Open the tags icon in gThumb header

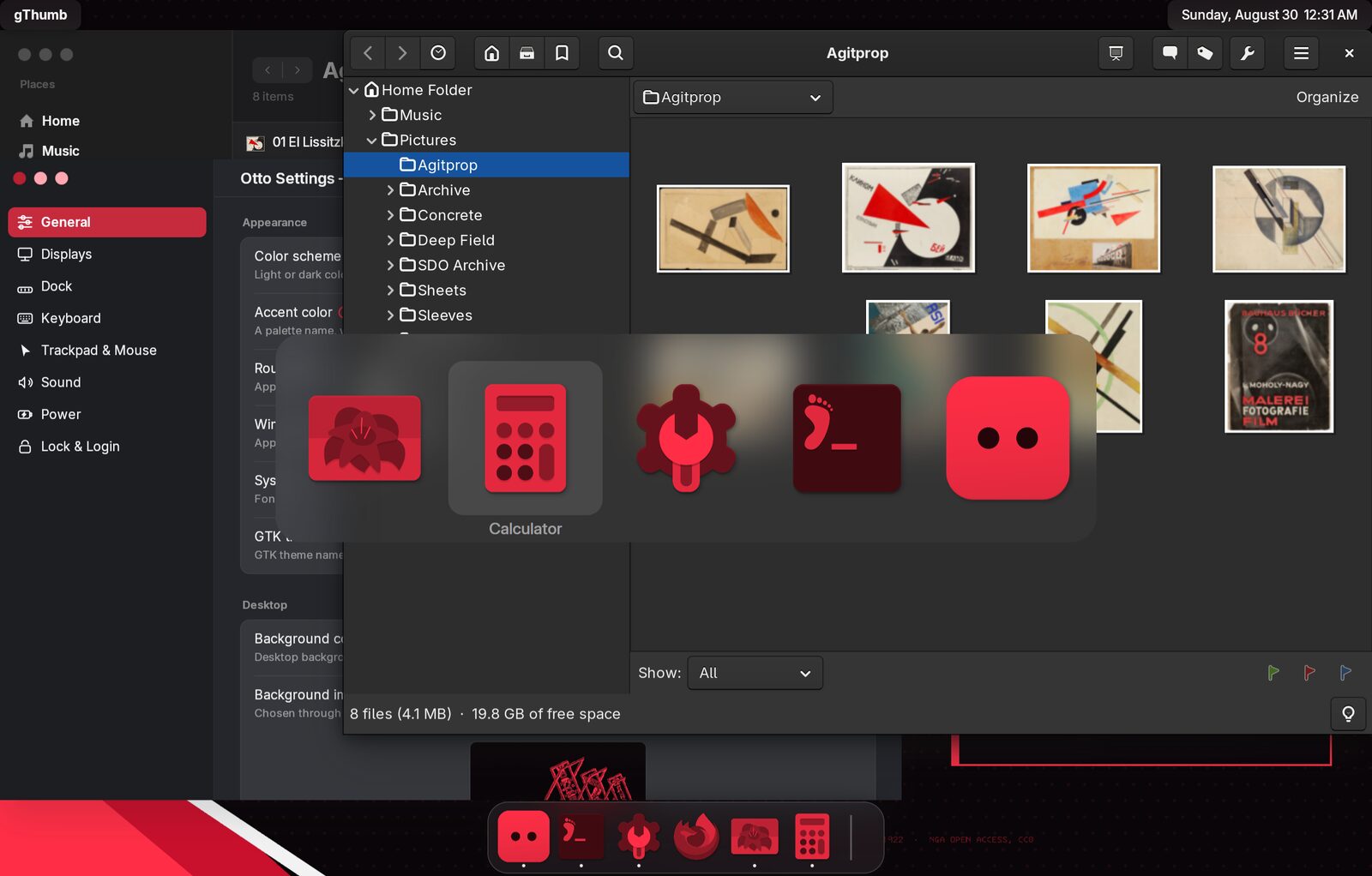(x=1205, y=53)
